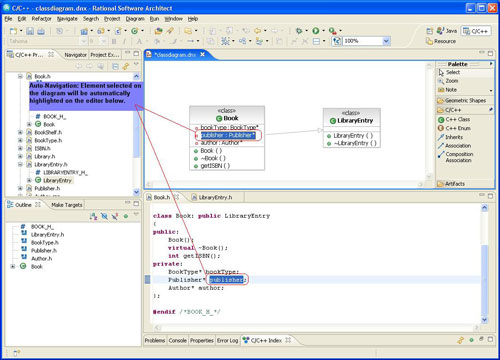Switch to the Make Targets tab
The width and height of the screenshot is (500, 360).
(66, 205)
